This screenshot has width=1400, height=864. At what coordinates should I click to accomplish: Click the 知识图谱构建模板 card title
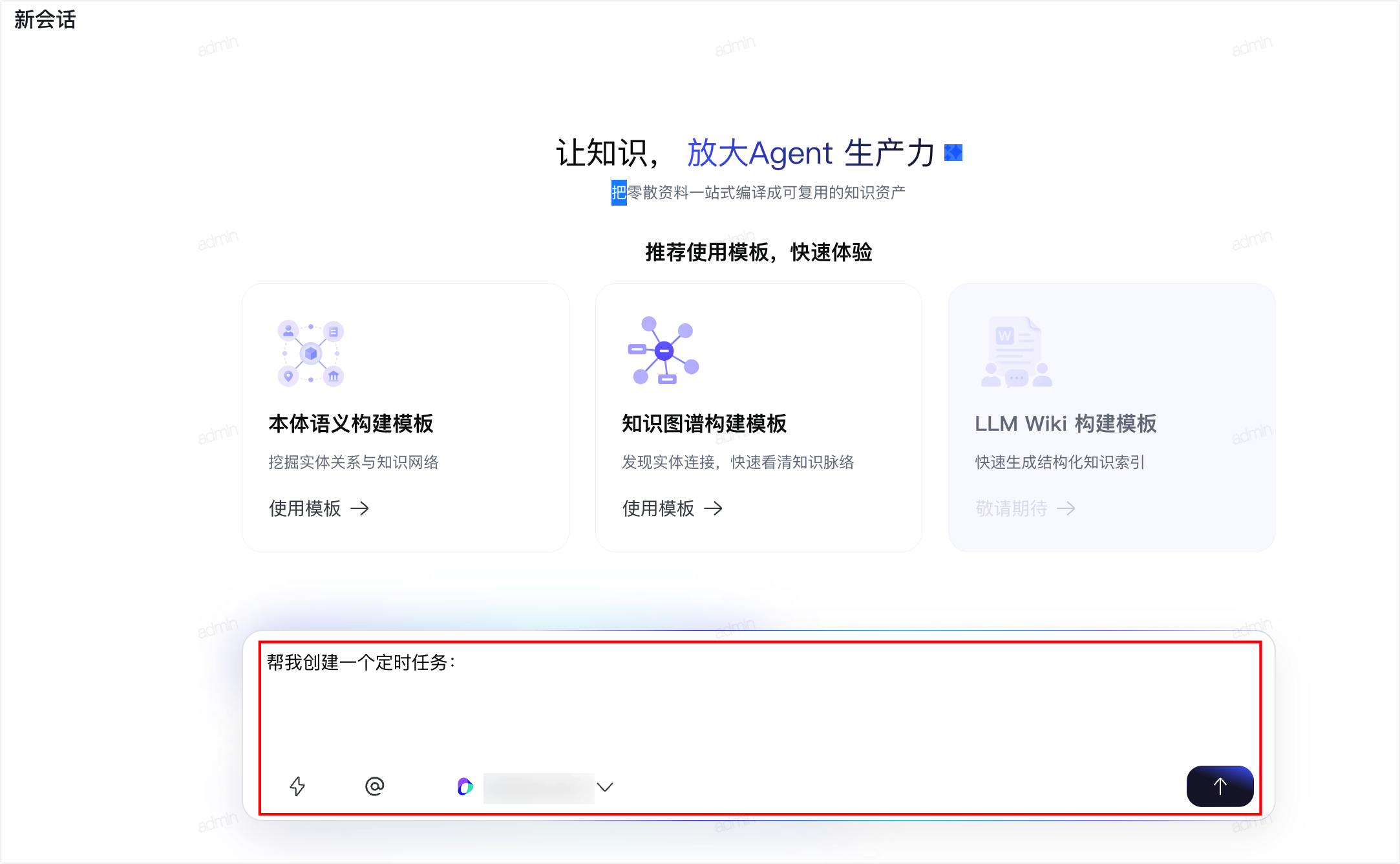pyautogui.click(x=704, y=424)
